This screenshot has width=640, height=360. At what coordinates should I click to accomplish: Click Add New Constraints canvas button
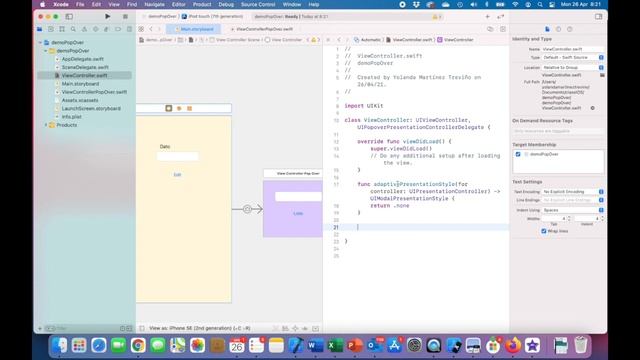point(295,329)
